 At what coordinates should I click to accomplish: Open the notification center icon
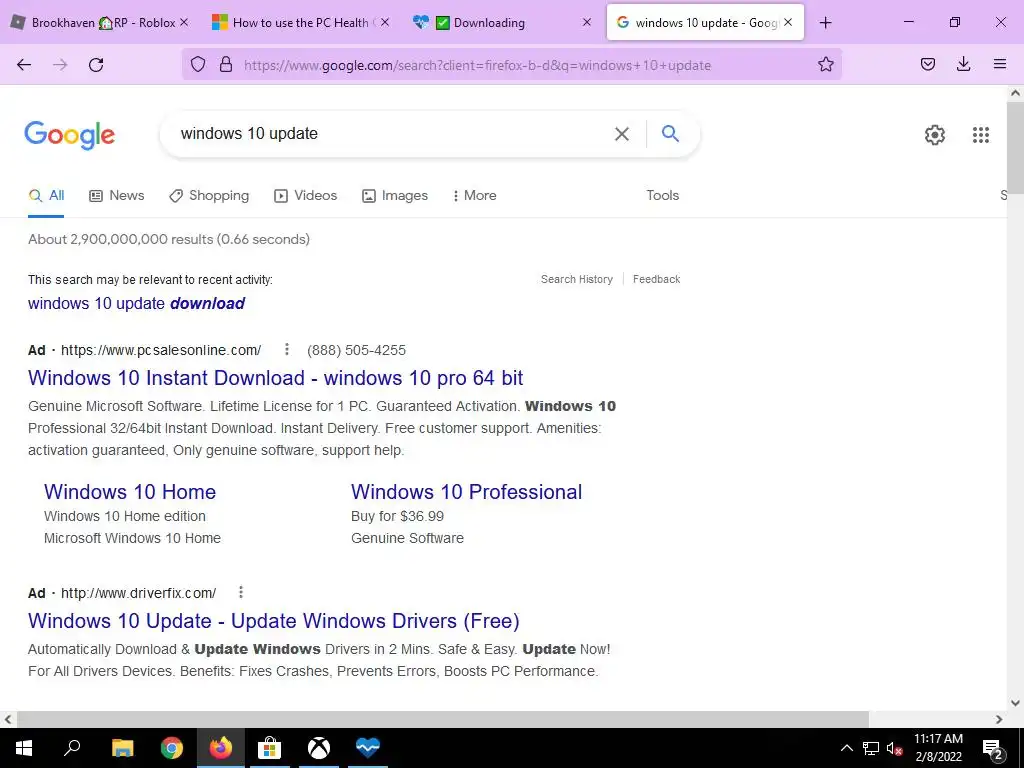(993, 748)
